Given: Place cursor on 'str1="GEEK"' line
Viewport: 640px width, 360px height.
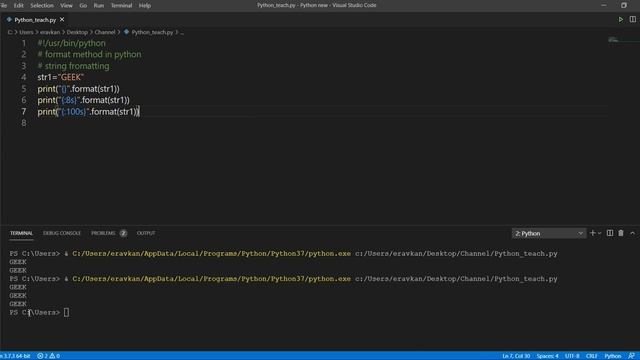Looking at the screenshot, I should tap(60, 77).
